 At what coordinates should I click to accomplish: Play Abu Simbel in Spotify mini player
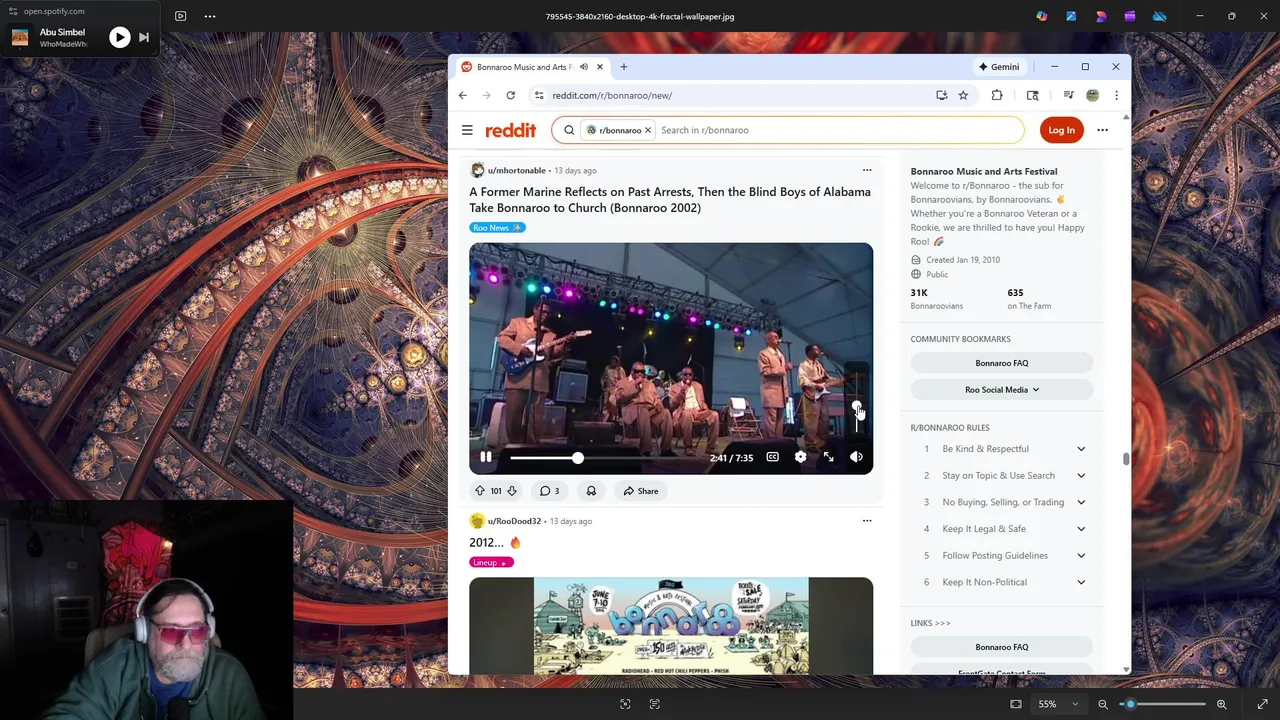119,38
